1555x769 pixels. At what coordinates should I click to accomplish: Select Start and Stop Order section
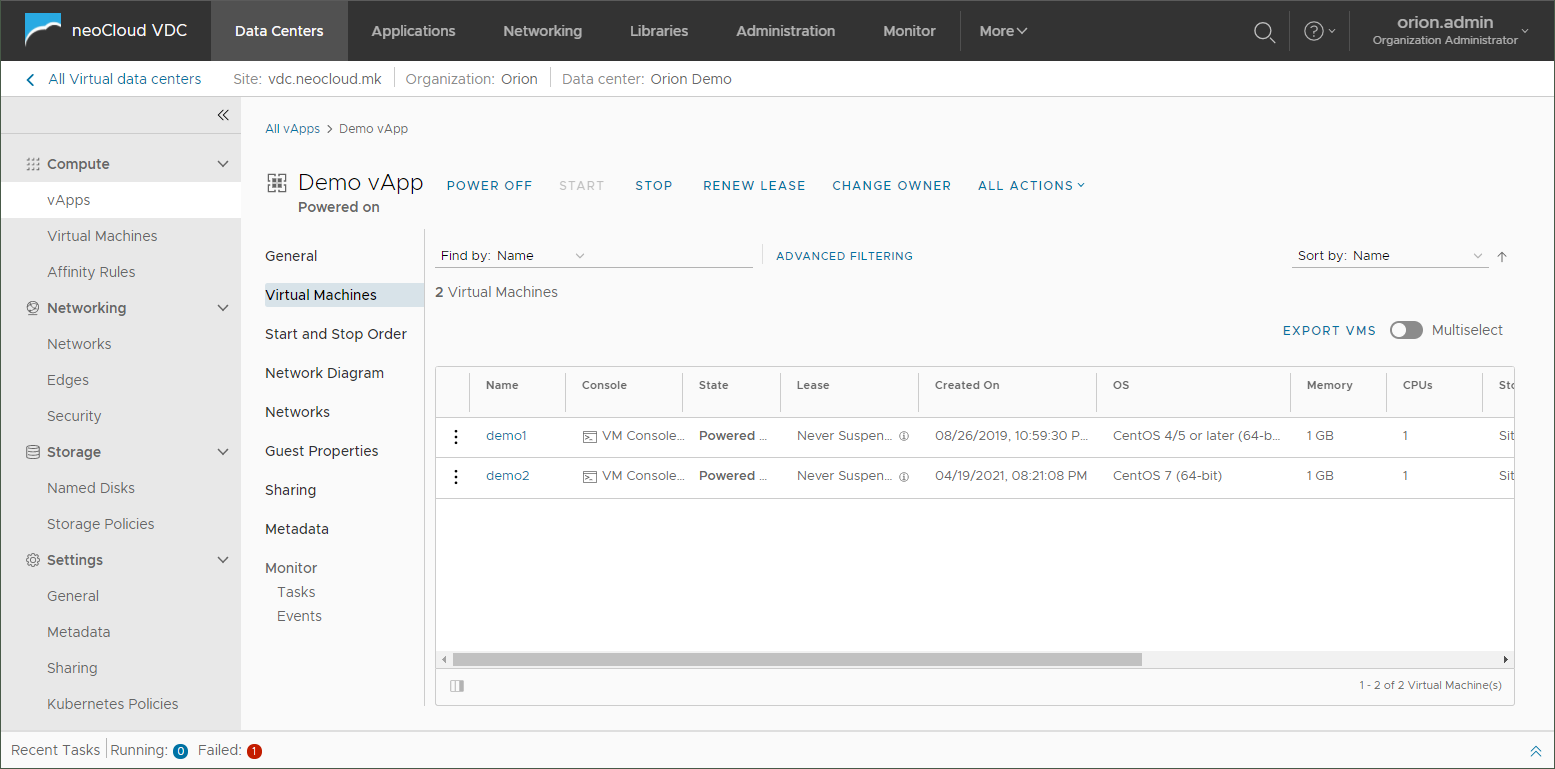tap(336, 334)
